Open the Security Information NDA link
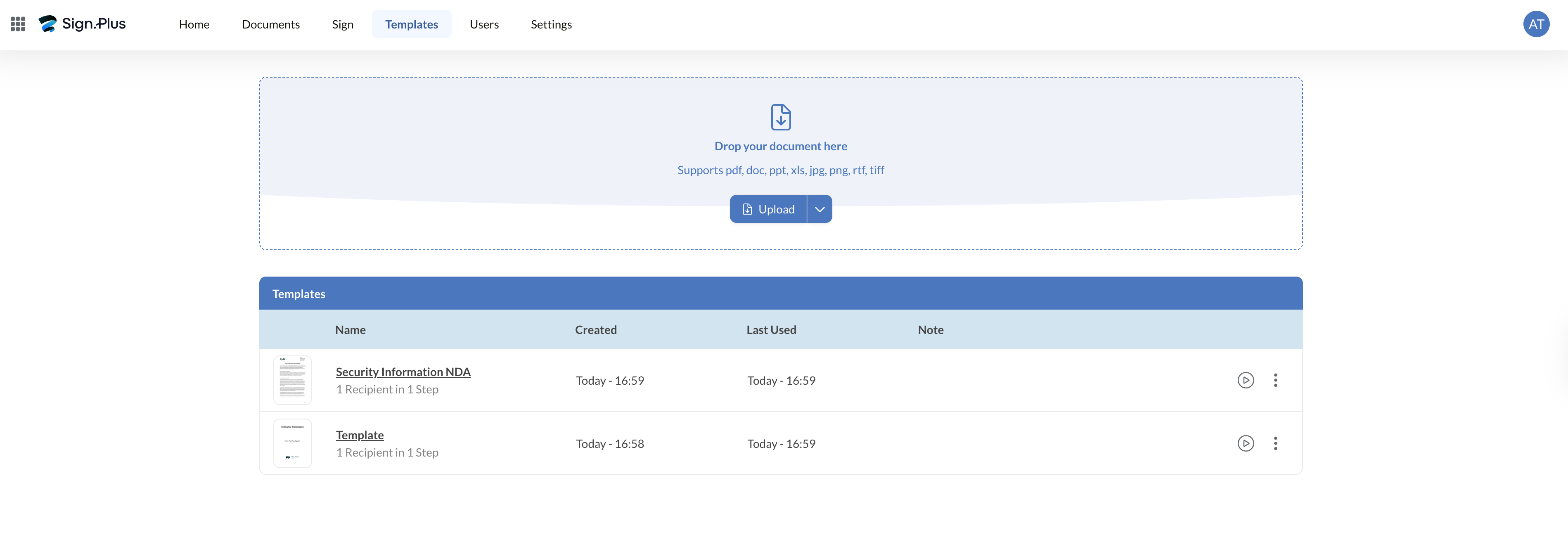1568x535 pixels. (403, 372)
